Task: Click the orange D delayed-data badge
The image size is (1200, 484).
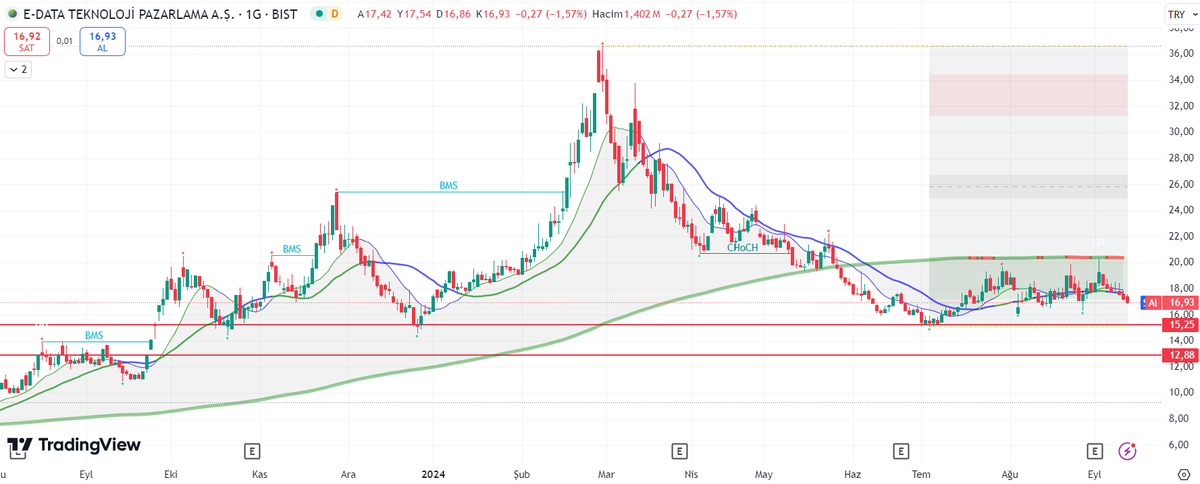Action: point(334,14)
